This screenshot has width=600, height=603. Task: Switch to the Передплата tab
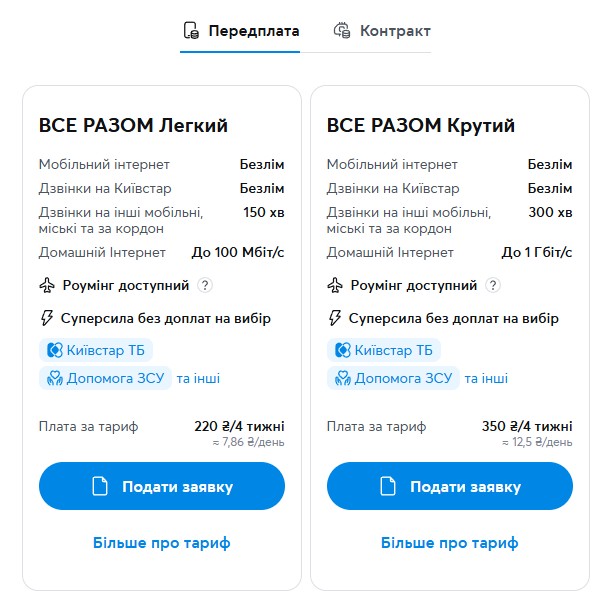pyautogui.click(x=253, y=31)
